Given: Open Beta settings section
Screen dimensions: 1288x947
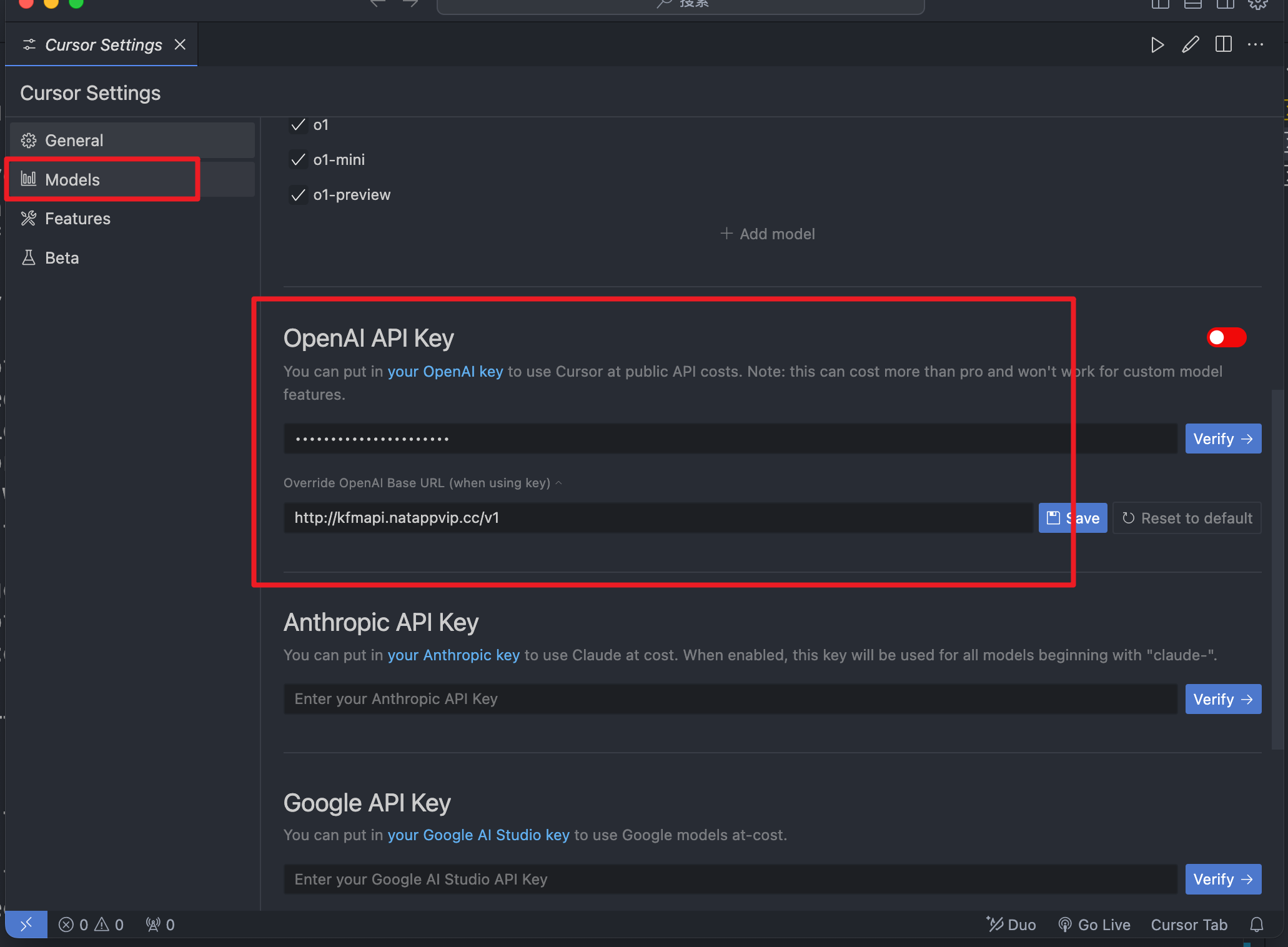Looking at the screenshot, I should click(x=132, y=258).
